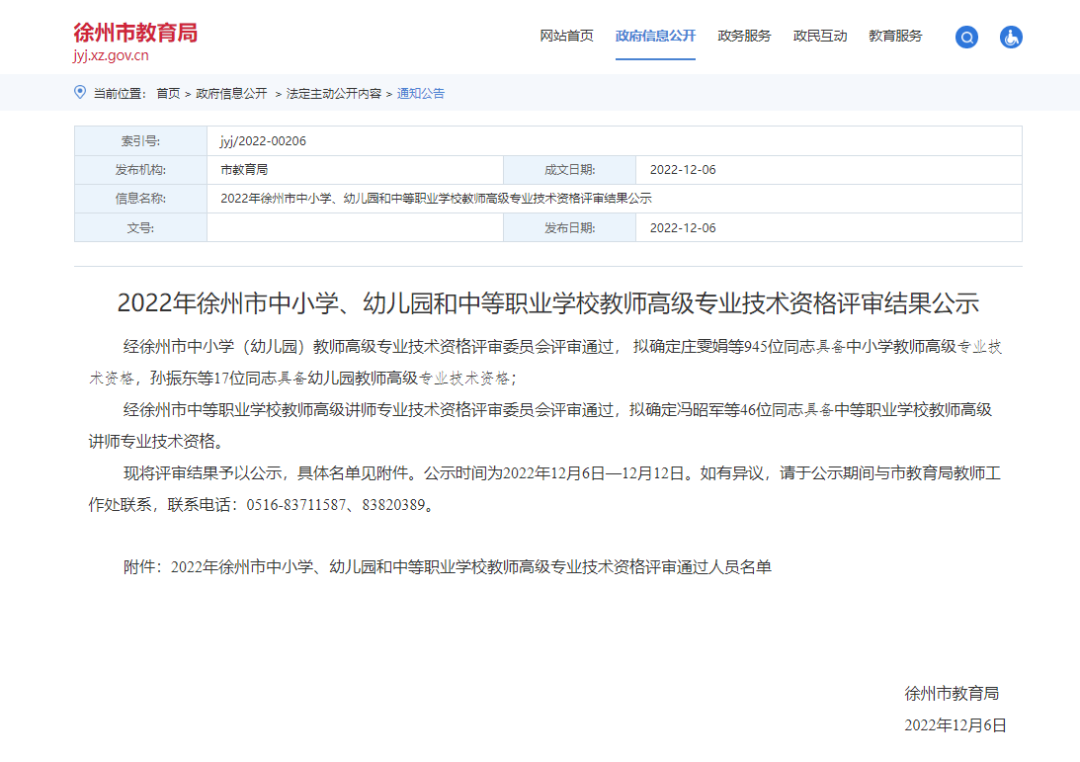
Task: Click the 成文日期 label cell
Action: [x=570, y=169]
